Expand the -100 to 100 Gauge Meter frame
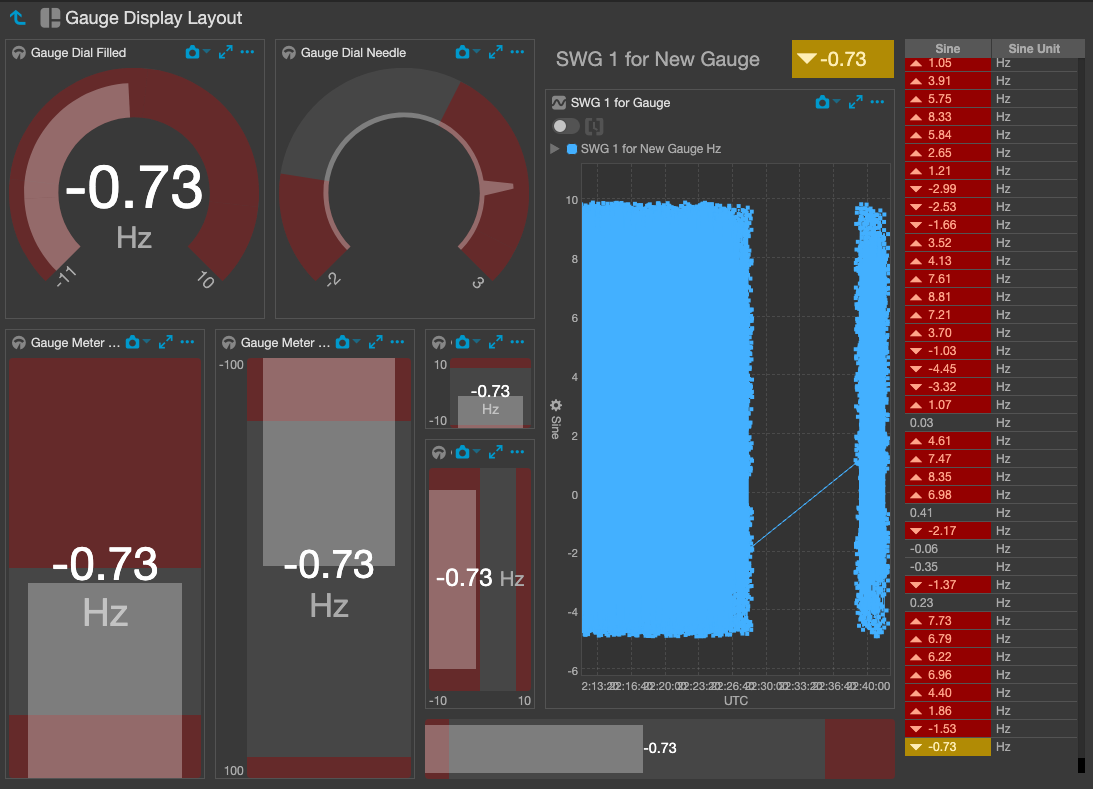Screen dimensions: 1093x789 point(376,342)
